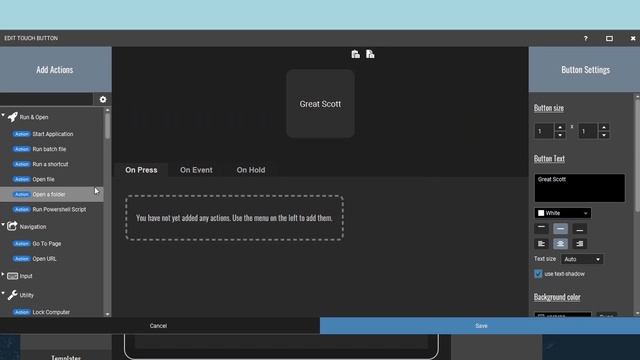Select the Run a shortcut action
The image size is (640, 360).
pyautogui.click(x=52, y=164)
